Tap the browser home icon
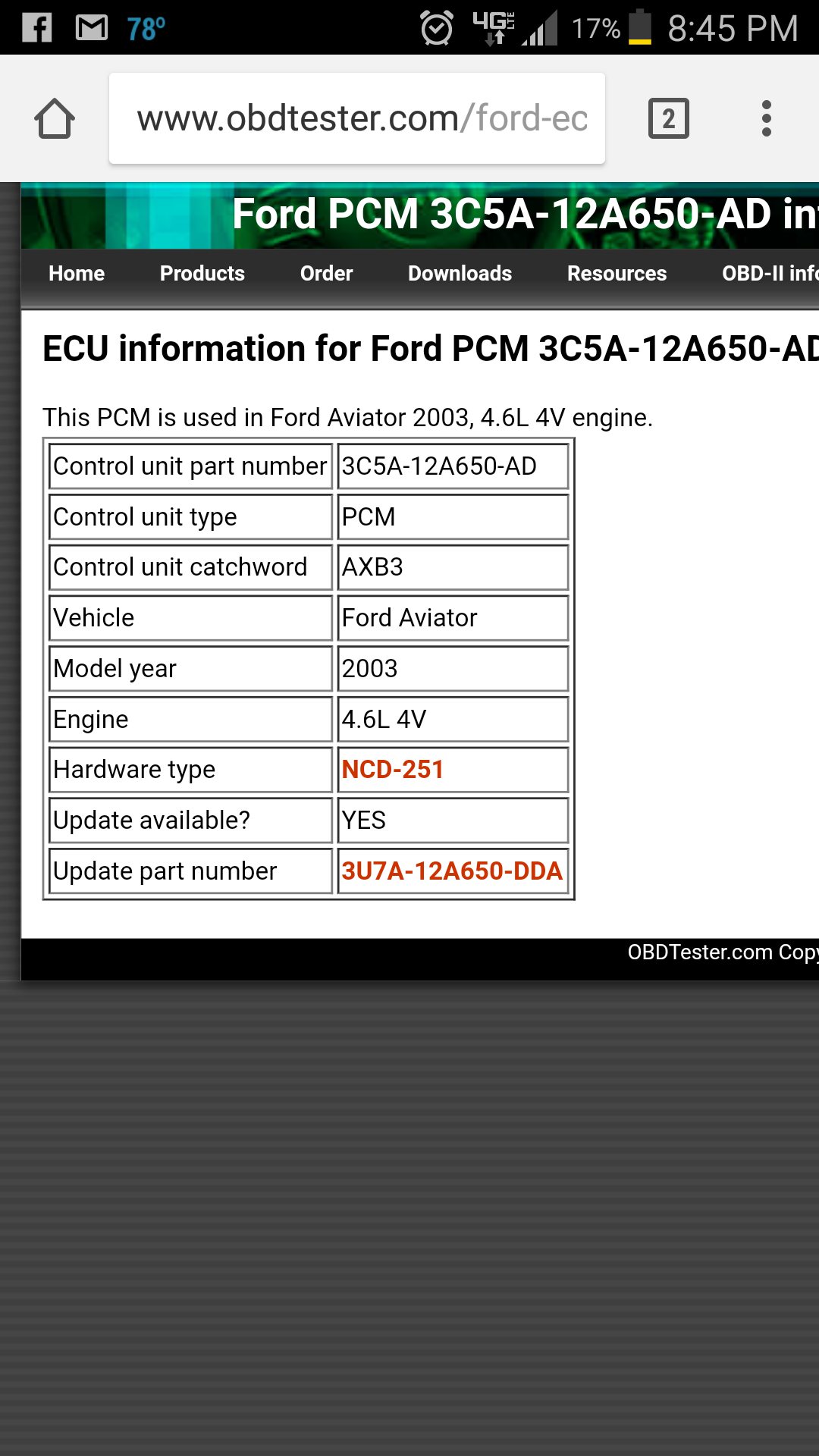819x1456 pixels. (55, 118)
